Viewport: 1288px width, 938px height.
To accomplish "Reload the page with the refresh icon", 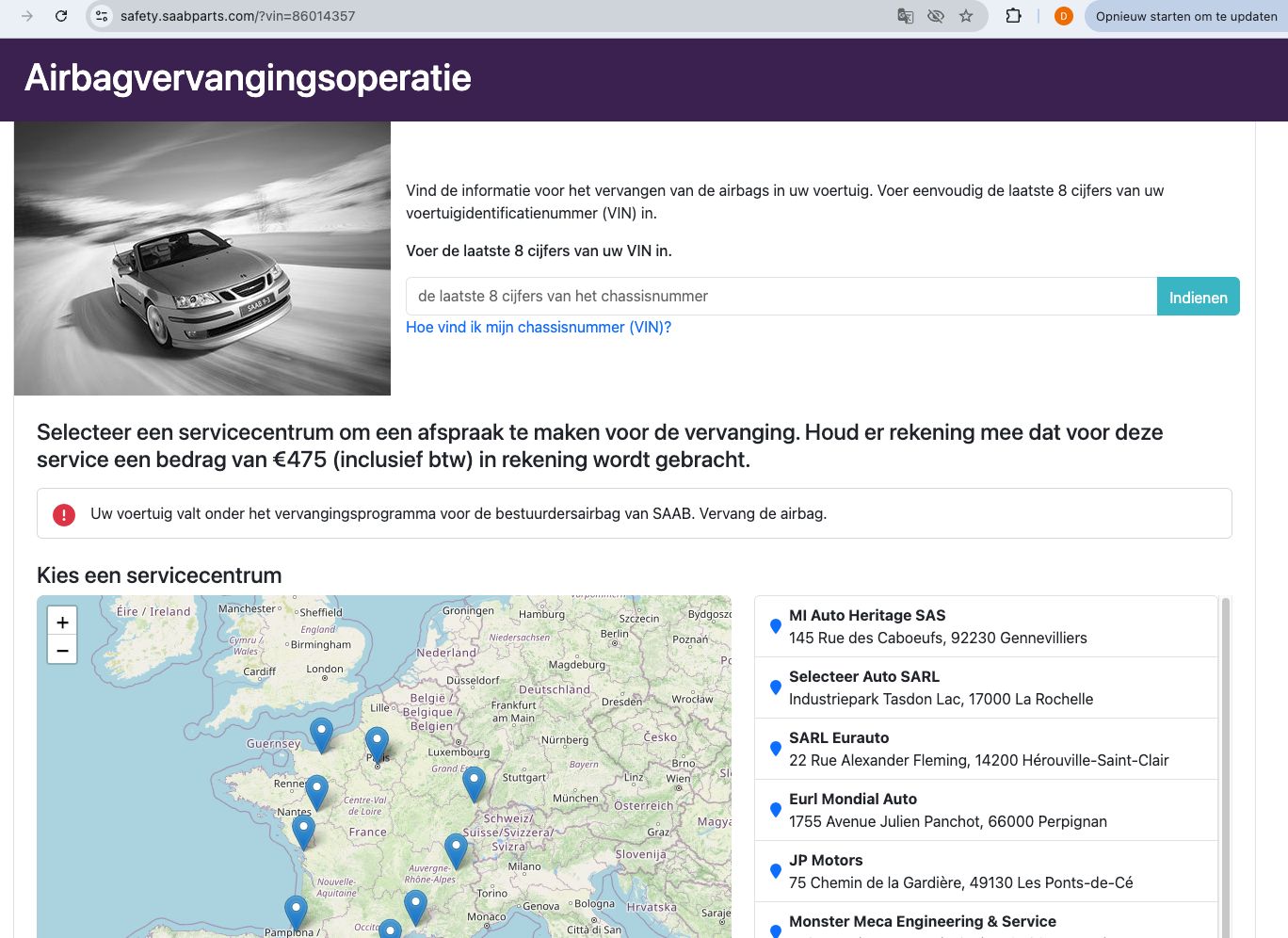I will click(61, 16).
